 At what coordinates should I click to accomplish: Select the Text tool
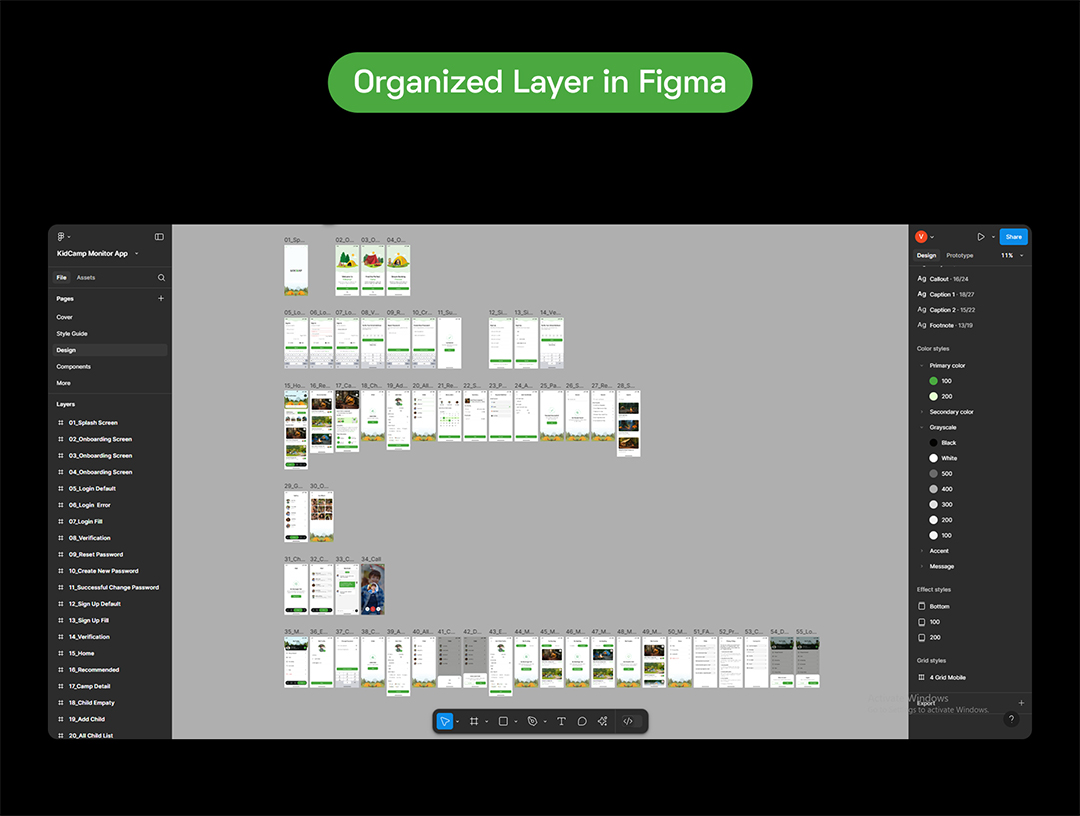pos(561,721)
